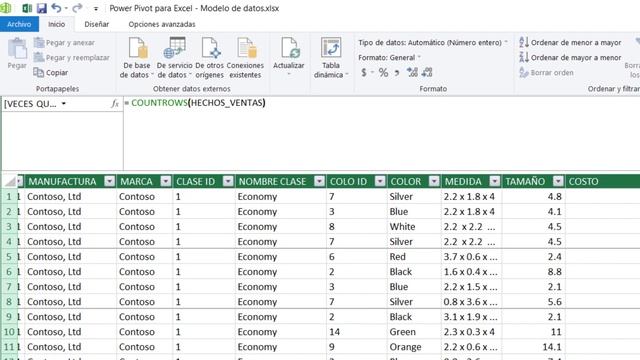Open the measure name box dropdown
The image size is (640, 360).
(64, 104)
